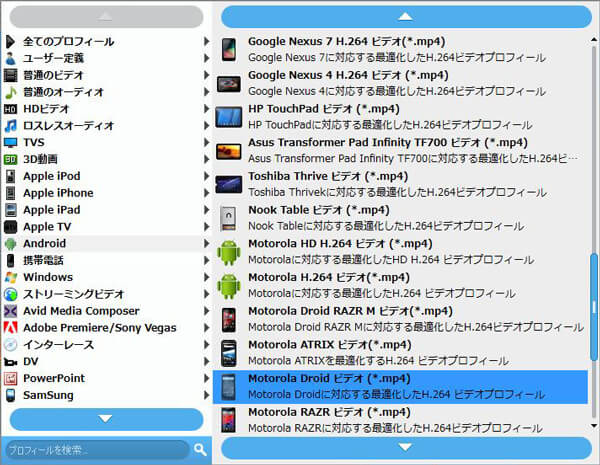This screenshot has height=465, width=600.
Task: Click the PowerPoint icon in sidebar
Action: (x=11, y=379)
